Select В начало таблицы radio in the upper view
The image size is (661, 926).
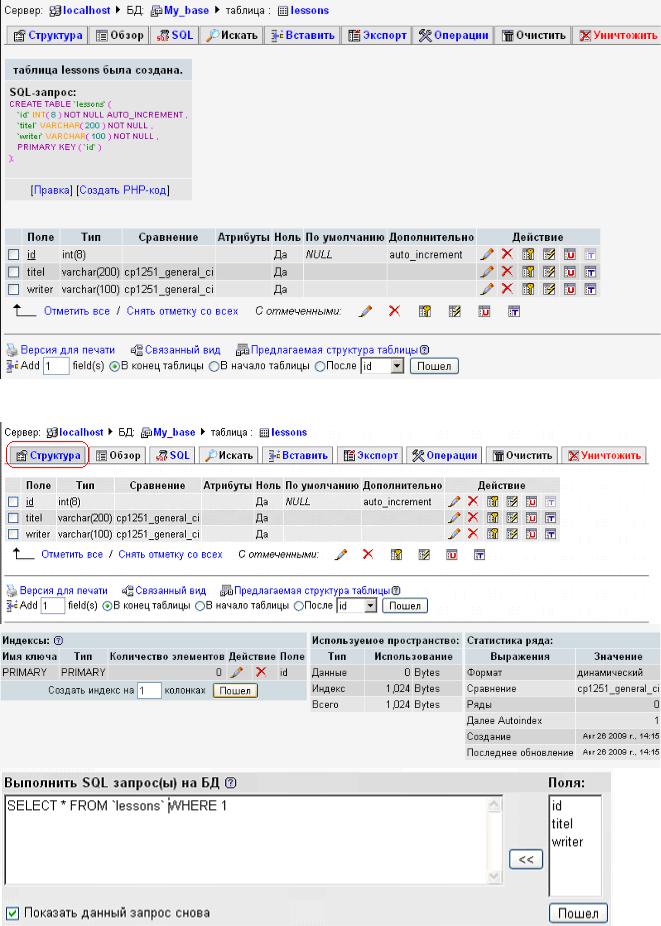pos(214,366)
